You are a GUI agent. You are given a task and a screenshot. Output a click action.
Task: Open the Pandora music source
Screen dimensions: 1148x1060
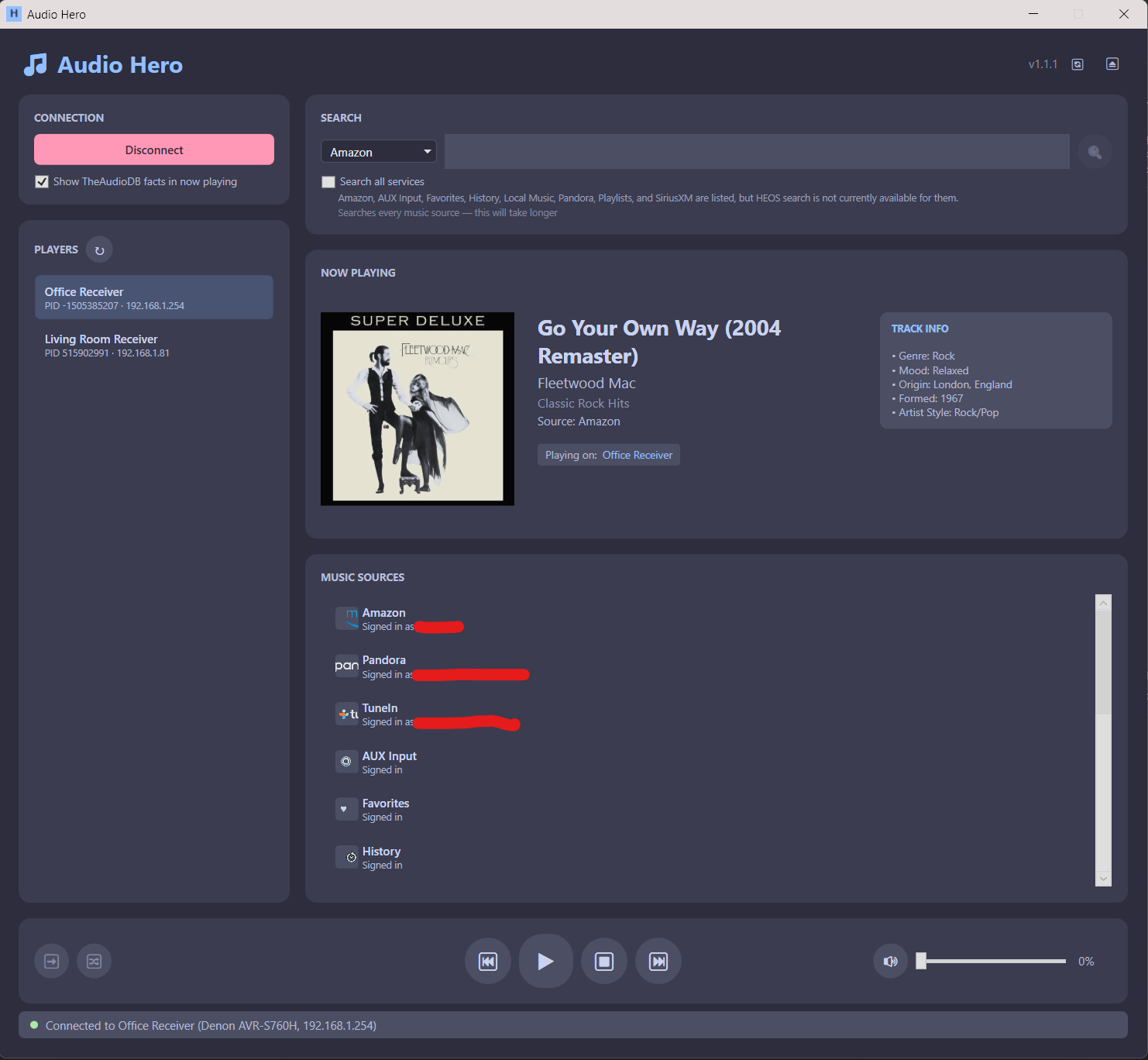383,666
